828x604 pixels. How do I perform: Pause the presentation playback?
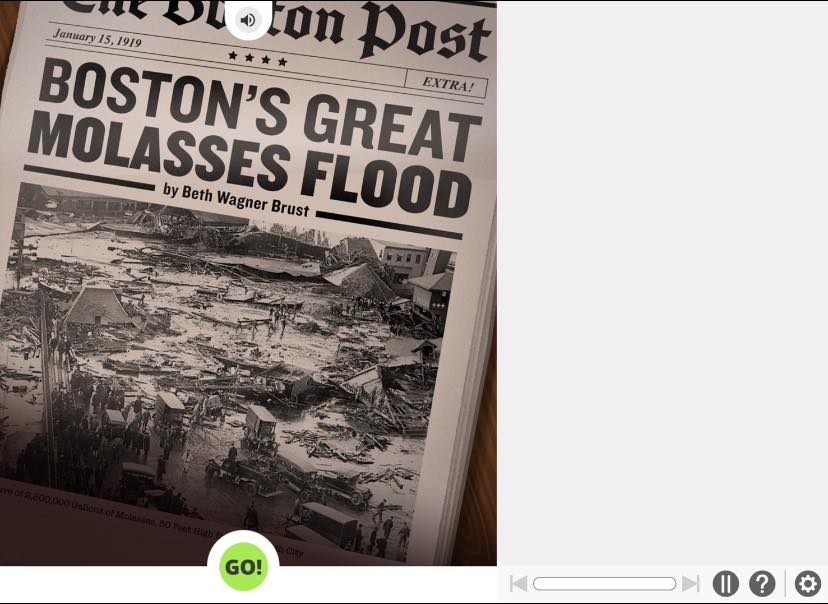(x=725, y=584)
